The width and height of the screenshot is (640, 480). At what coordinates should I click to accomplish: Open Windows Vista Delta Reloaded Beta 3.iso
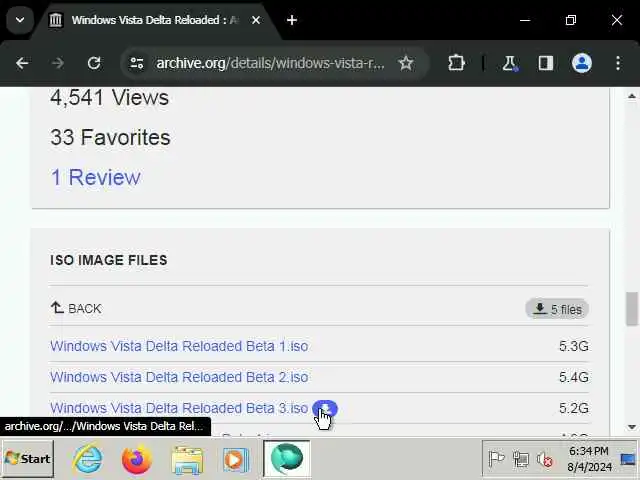pyautogui.click(x=179, y=408)
